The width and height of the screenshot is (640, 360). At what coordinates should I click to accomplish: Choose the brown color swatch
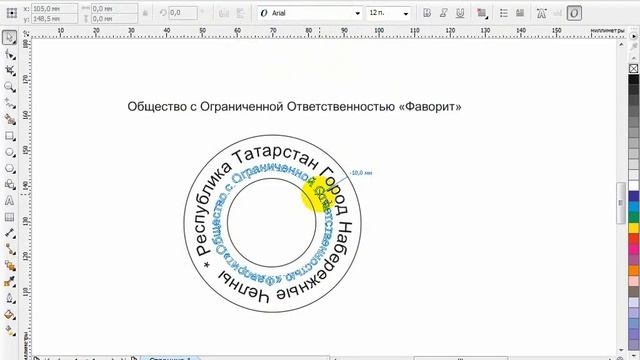[x=633, y=291]
